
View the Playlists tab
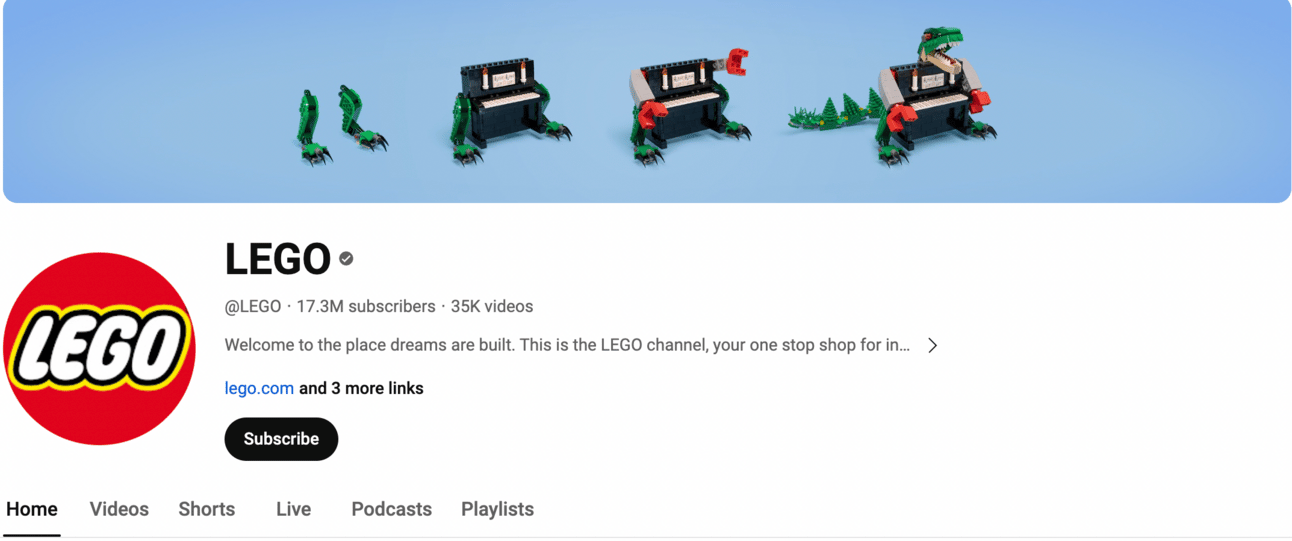[x=497, y=509]
